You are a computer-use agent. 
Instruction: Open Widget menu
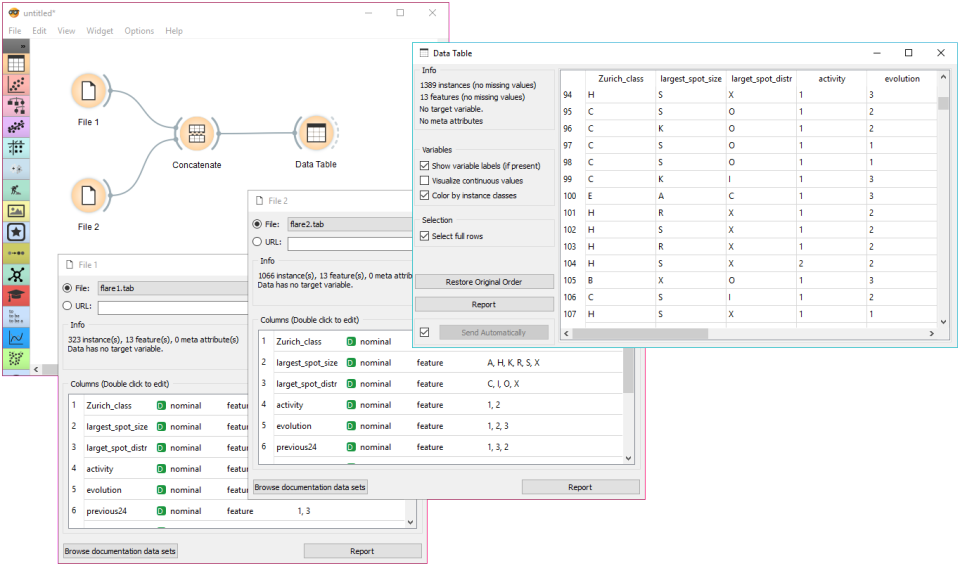[x=99, y=31]
